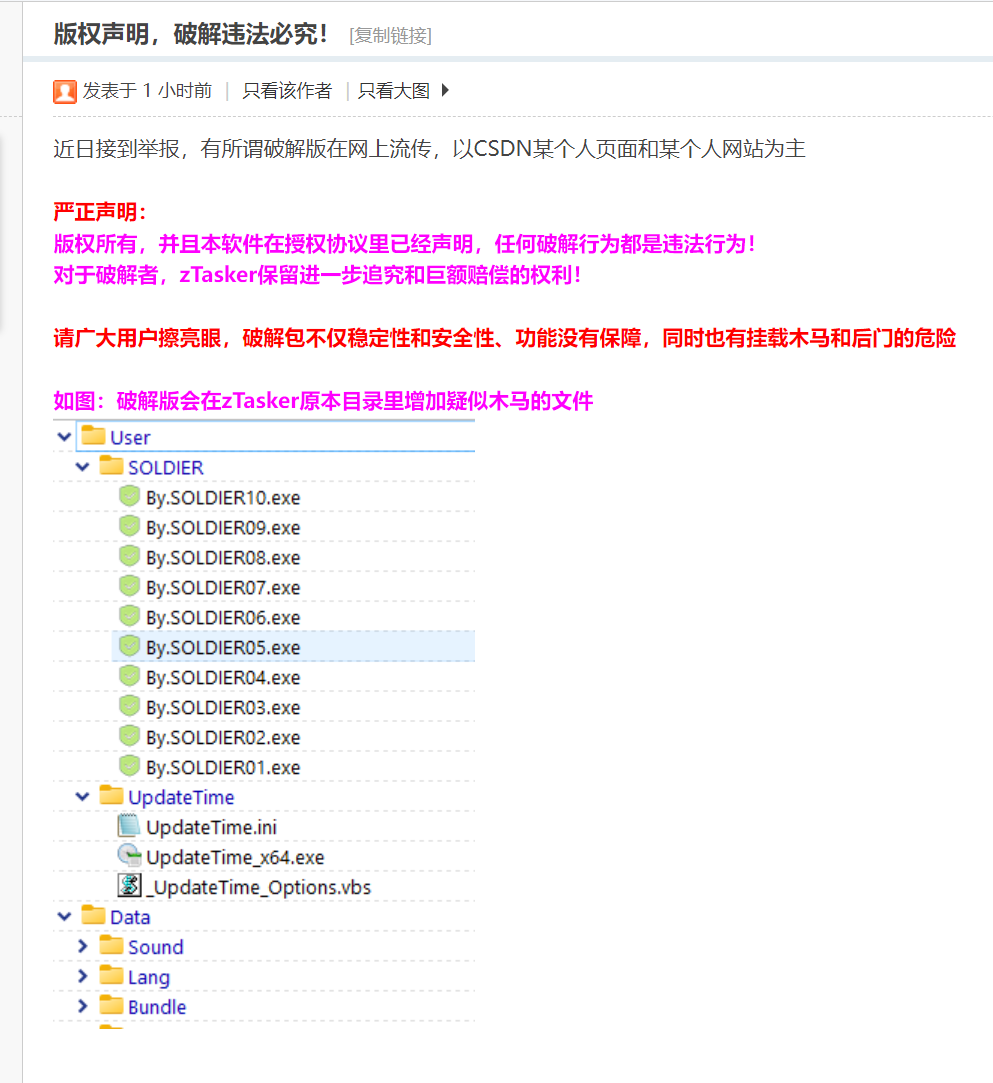Viewport: 993px width, 1083px height.
Task: Collapse the Data folder chevron
Action: pos(64,917)
